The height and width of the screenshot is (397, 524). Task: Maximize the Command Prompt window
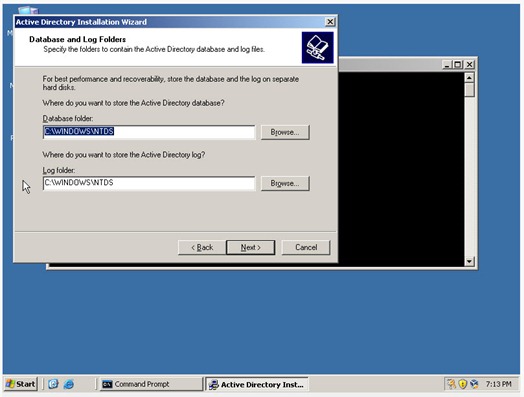(457, 64)
